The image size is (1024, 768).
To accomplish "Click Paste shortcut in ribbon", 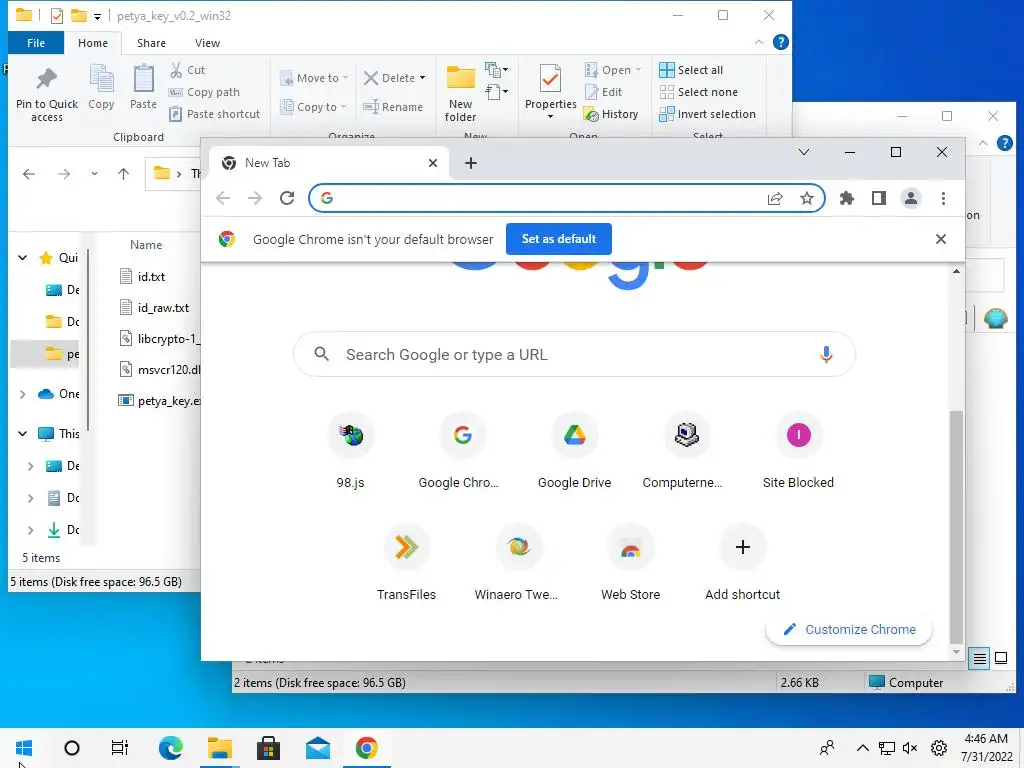I will (215, 114).
